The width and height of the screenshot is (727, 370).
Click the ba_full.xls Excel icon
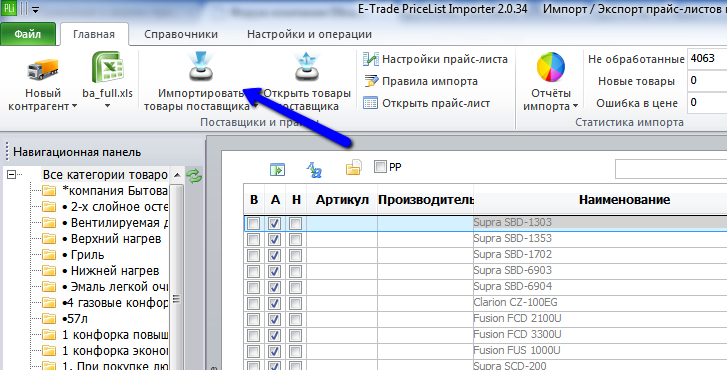(x=107, y=68)
